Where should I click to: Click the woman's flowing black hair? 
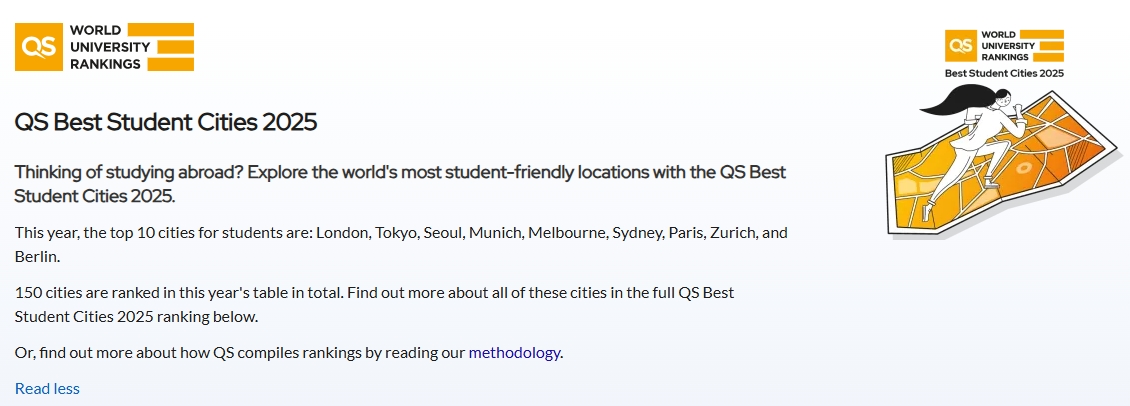[x=955, y=100]
